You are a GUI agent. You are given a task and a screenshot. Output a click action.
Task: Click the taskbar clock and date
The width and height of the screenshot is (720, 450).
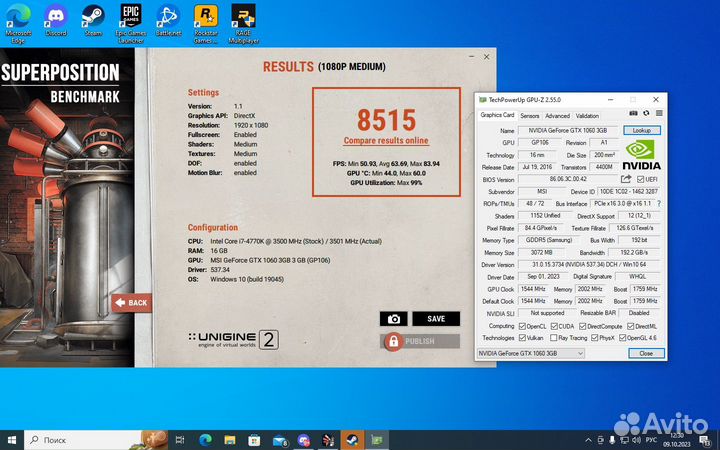[676, 440]
